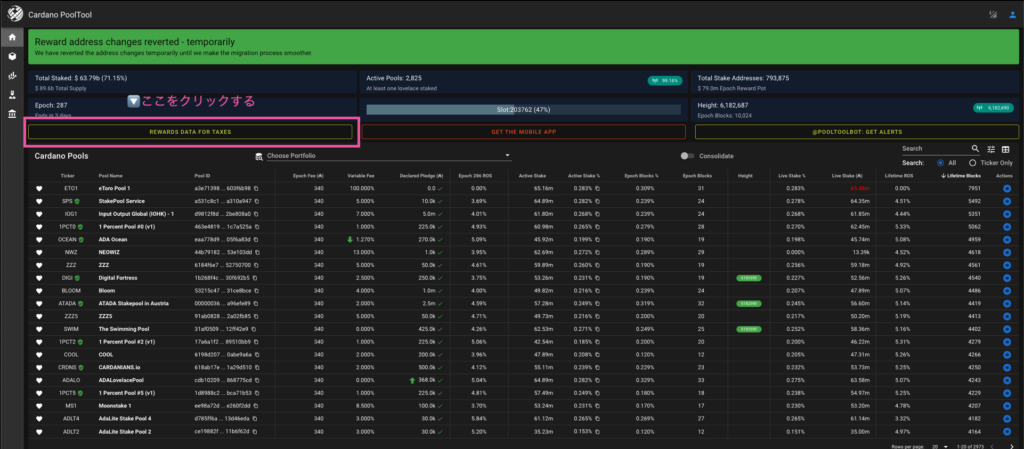Open actions for Digital Fortress row
Screen dimensions: 1024x449
(x=1006, y=278)
